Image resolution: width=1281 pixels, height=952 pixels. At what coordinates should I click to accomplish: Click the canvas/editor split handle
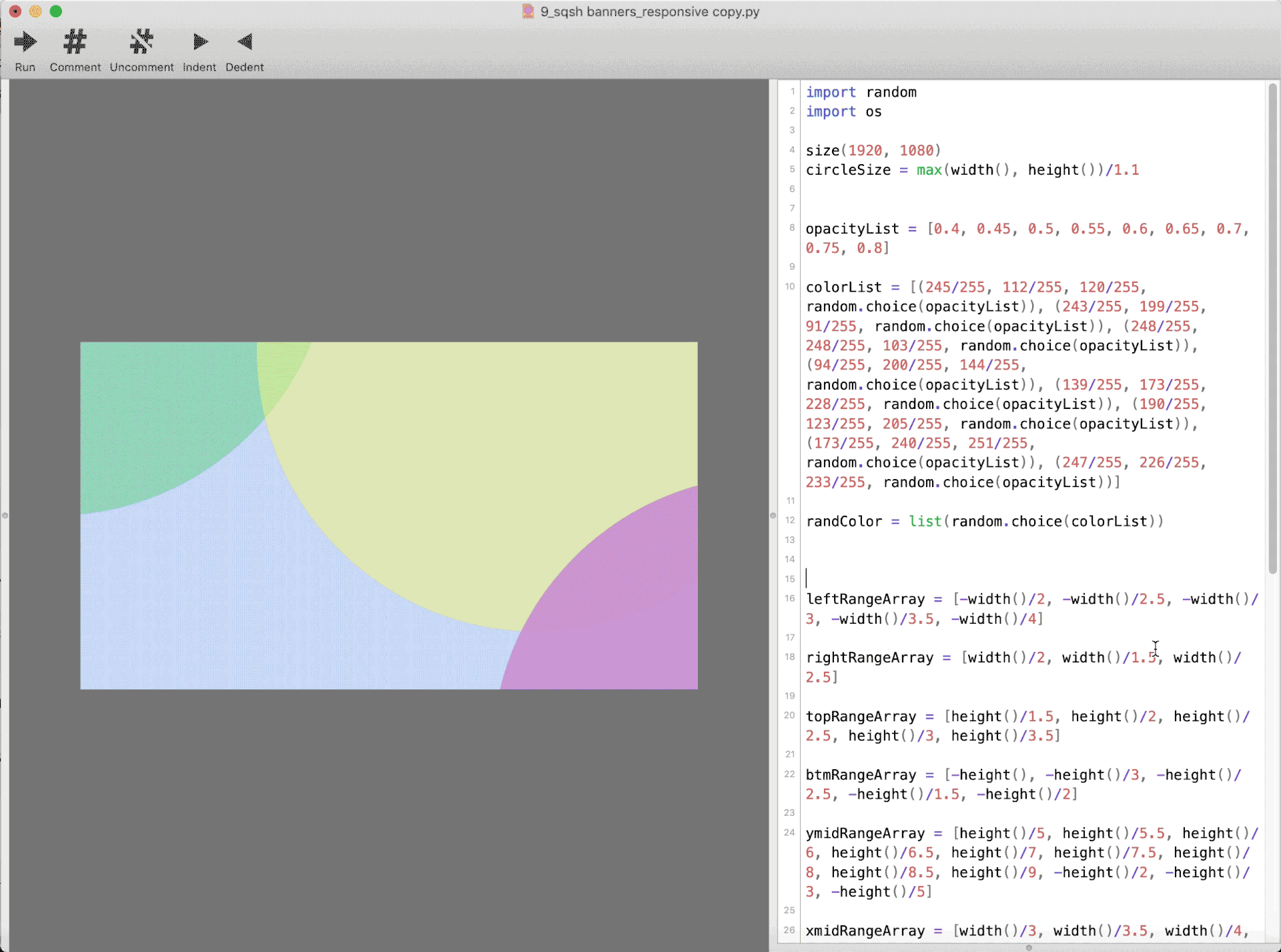pos(773,515)
